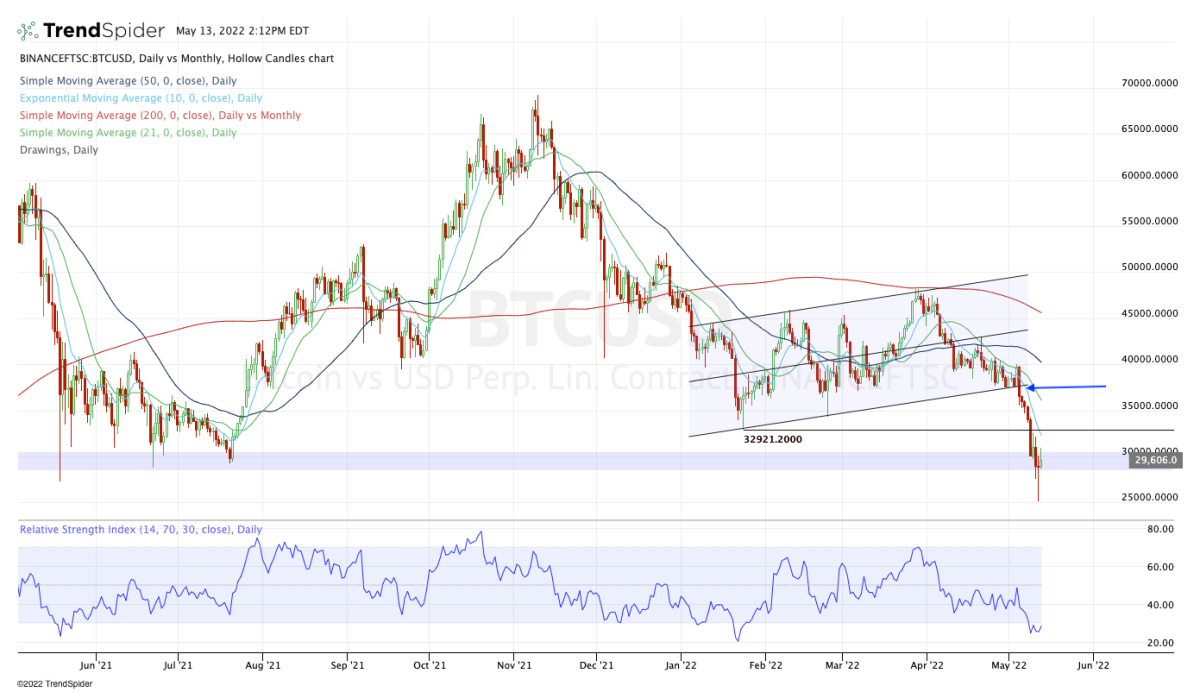This screenshot has height=692, width=1200.
Task: Click the Nov '21 date axis label
Action: pyautogui.click(x=512, y=663)
